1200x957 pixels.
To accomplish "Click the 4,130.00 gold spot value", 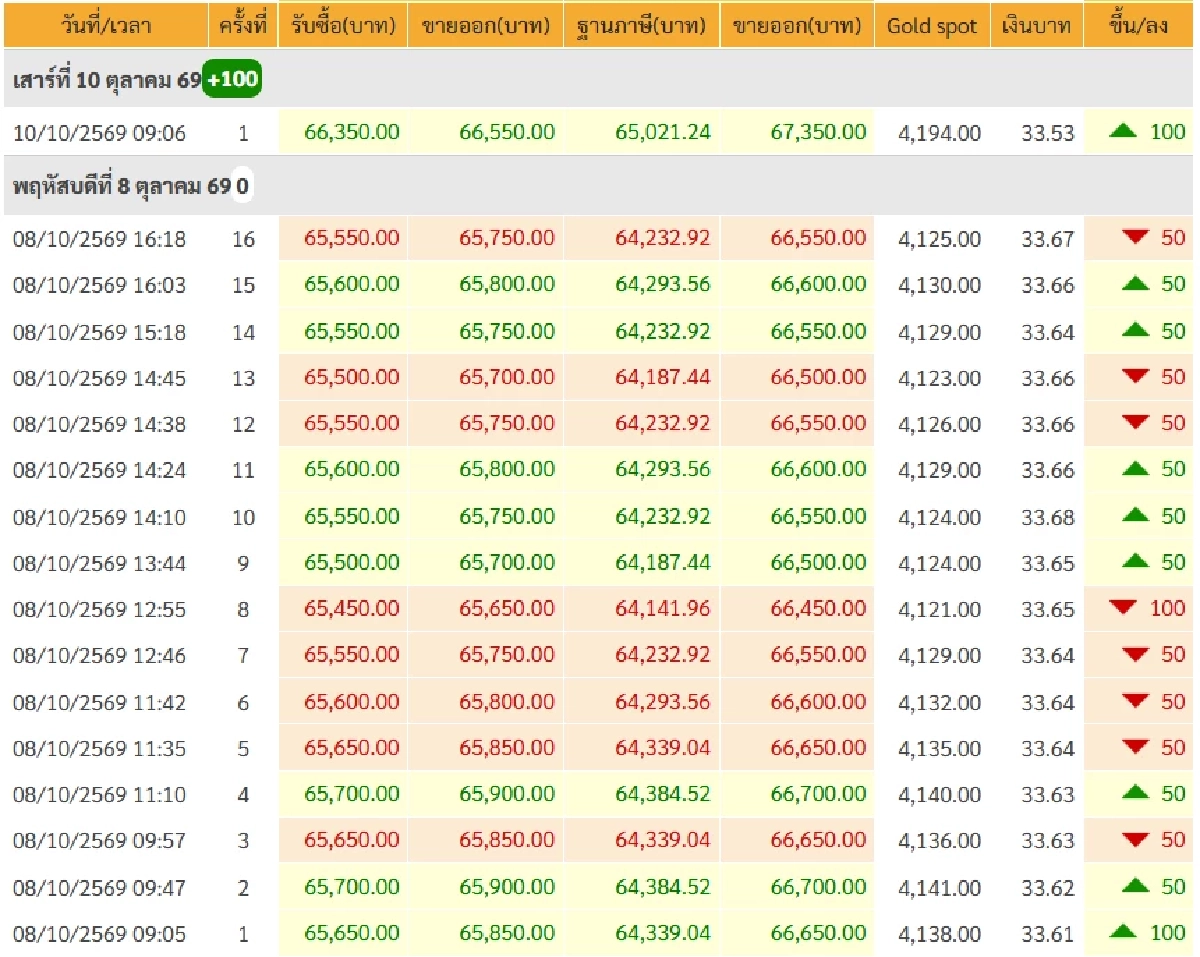I will point(939,286).
